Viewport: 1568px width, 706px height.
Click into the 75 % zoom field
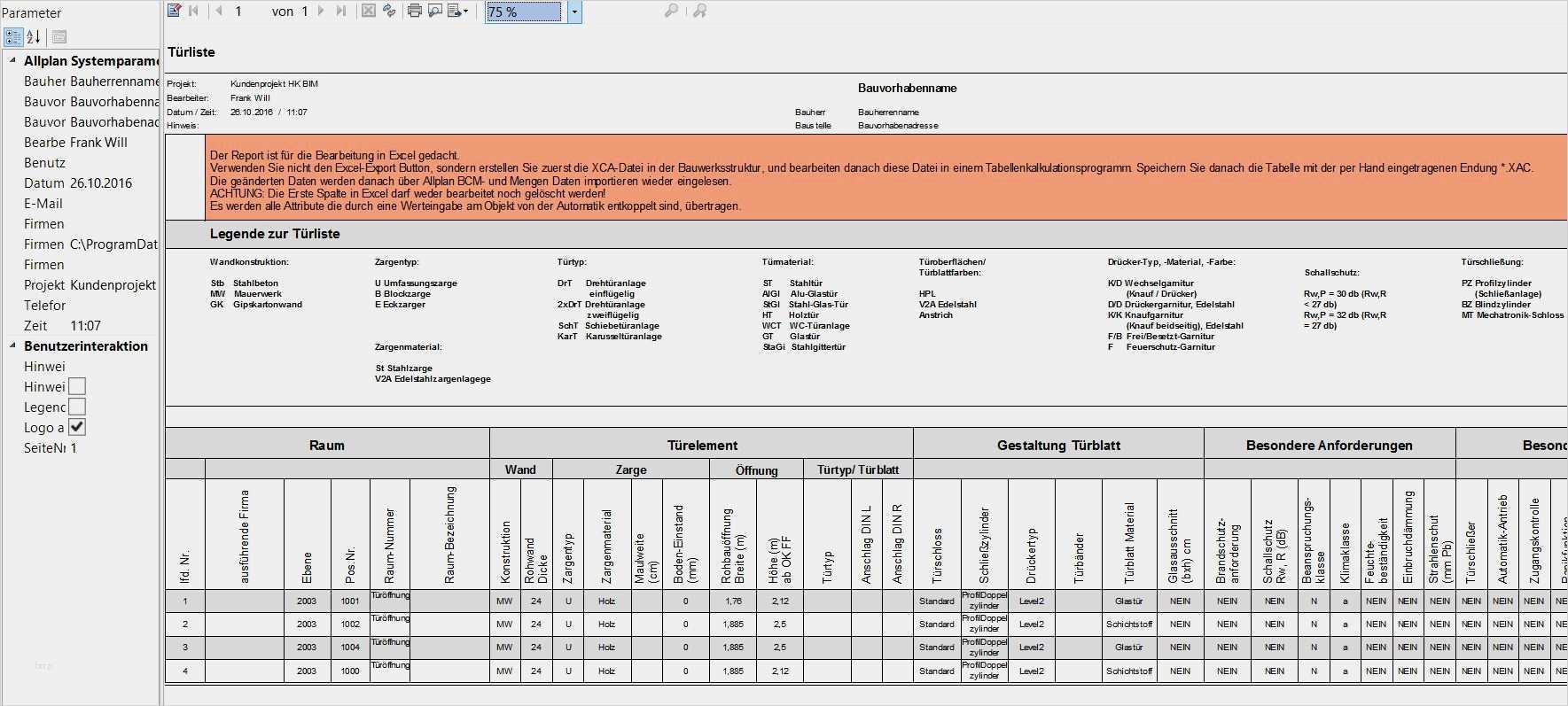click(524, 12)
